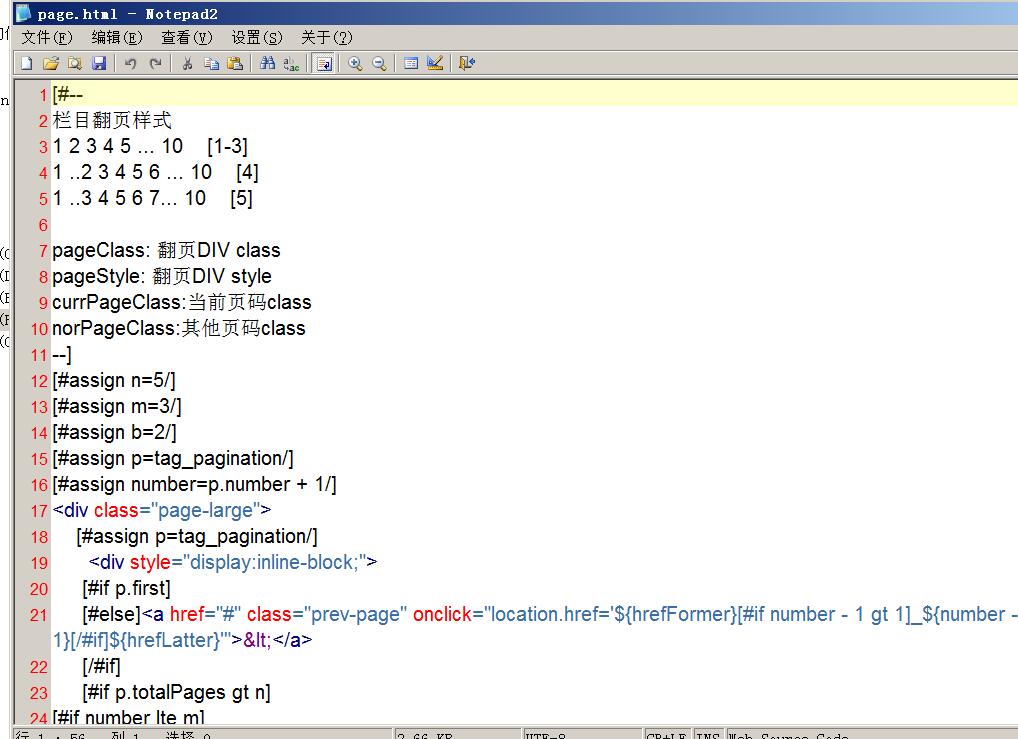The height and width of the screenshot is (739, 1018).
Task: Click 'norPageClass:' on line 10
Action: click(x=116, y=329)
